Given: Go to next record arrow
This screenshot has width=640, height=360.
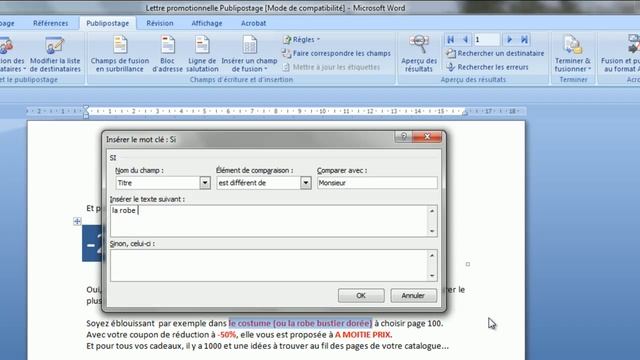Looking at the screenshot, I should click(x=509, y=40).
